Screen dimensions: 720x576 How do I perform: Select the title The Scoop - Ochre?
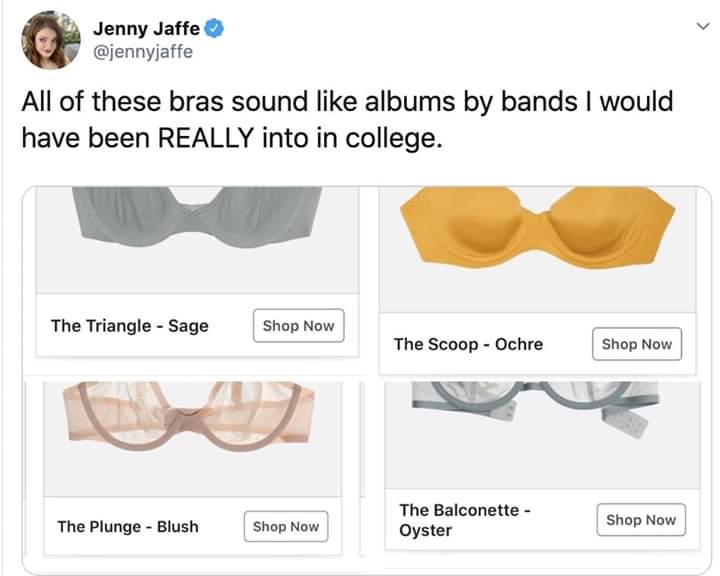click(x=468, y=344)
